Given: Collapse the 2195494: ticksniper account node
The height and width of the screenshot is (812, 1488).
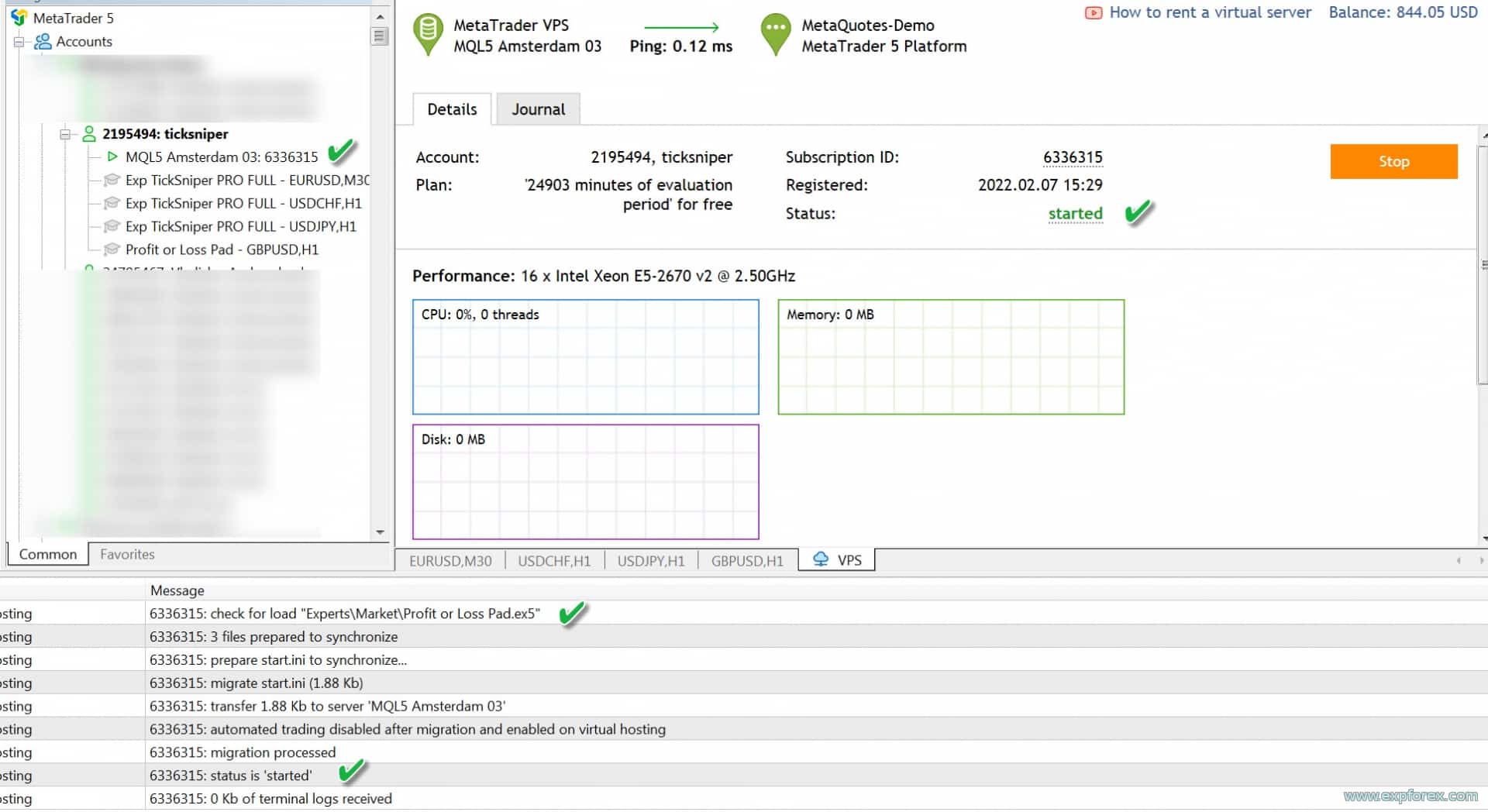Looking at the screenshot, I should 65,134.
